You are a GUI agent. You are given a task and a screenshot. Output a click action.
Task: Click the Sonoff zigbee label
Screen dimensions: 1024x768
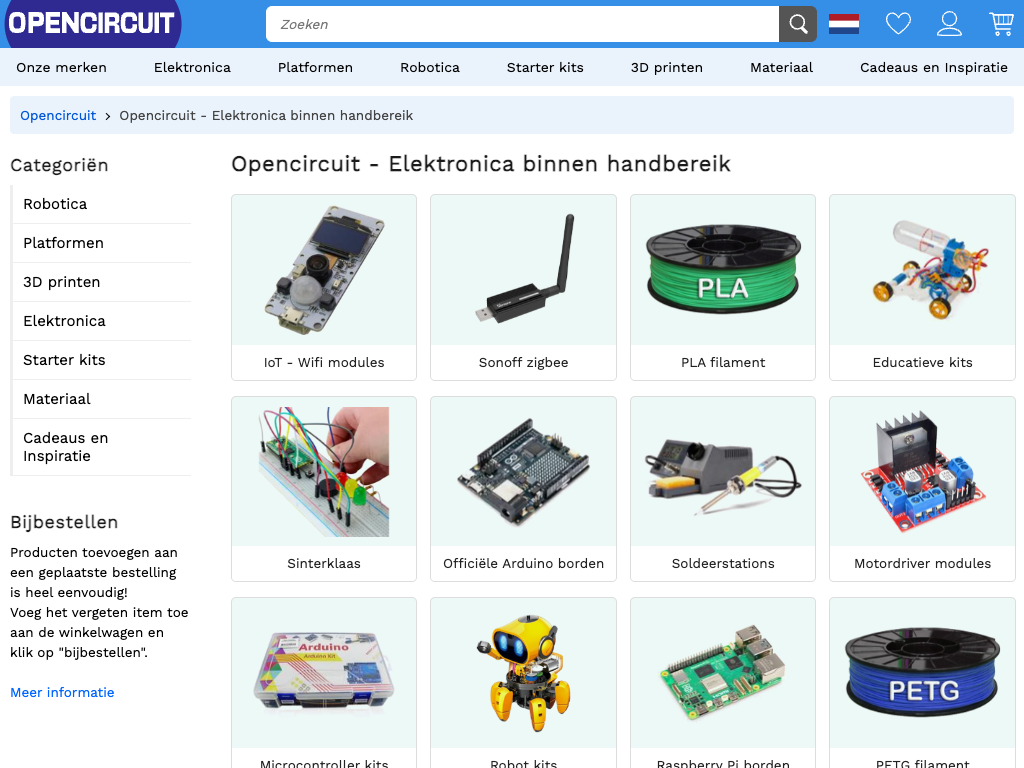click(523, 362)
